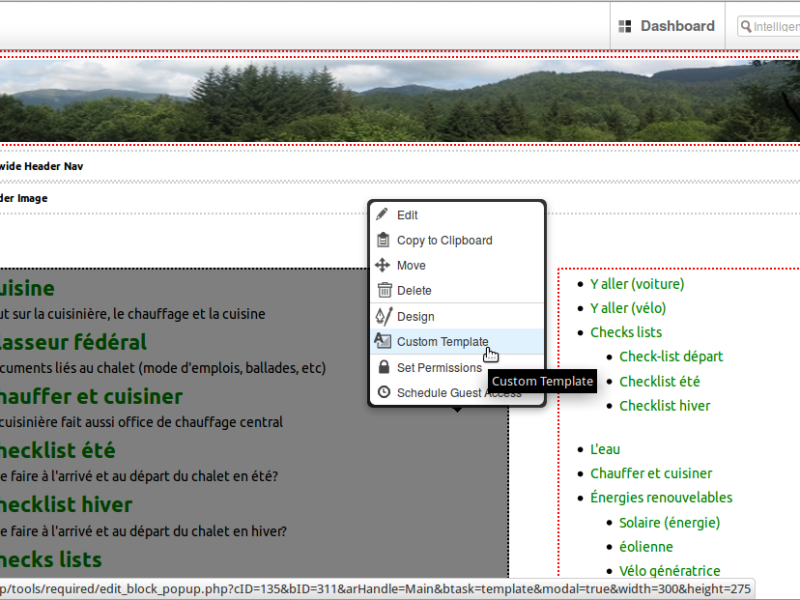Open the sidebar Chauffer et cuisiner link
This screenshot has width=800, height=600.
pyautogui.click(x=651, y=473)
